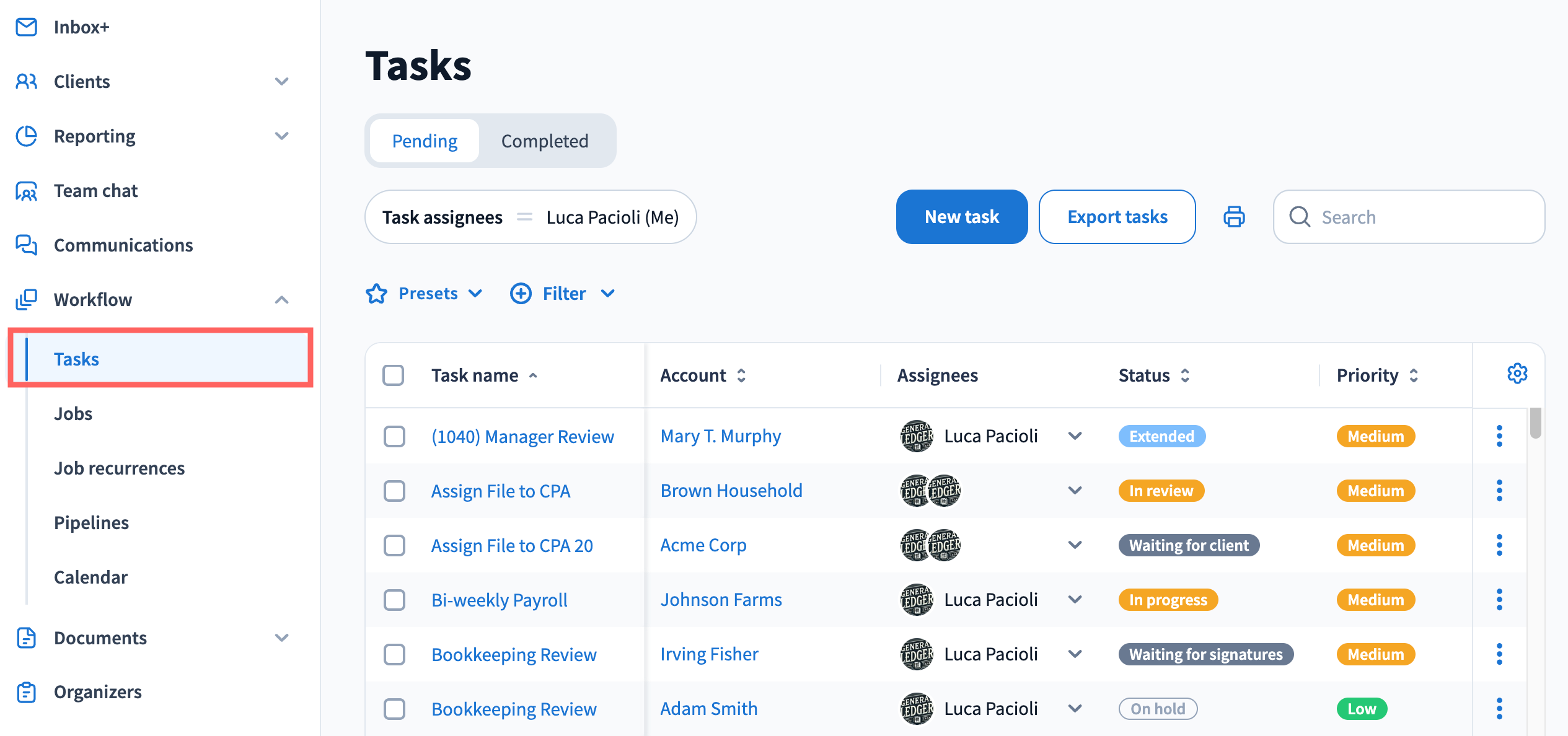Expand assignees dropdown for Brown Household row

(x=1075, y=491)
